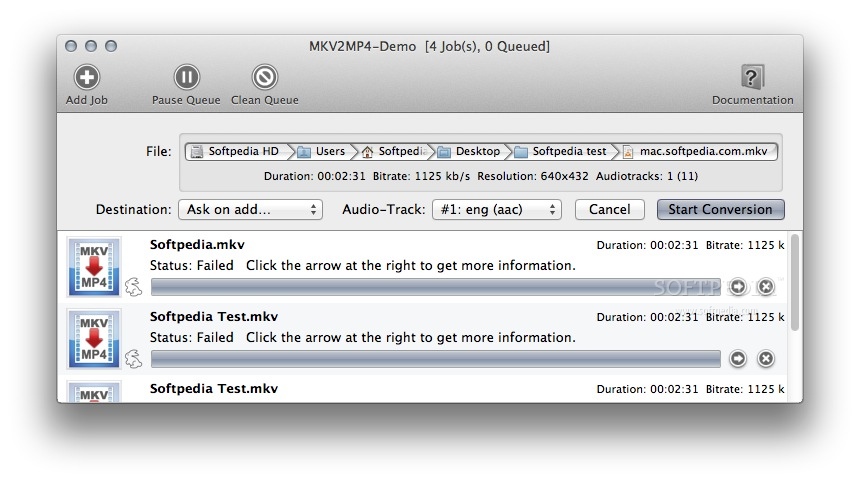Click the Cancel button
The width and height of the screenshot is (860, 482).
609,209
